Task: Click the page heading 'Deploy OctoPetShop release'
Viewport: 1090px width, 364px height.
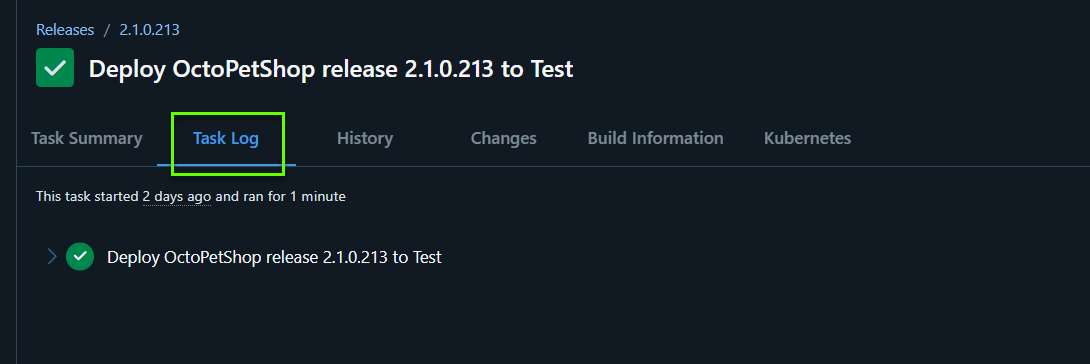Action: 245,69
